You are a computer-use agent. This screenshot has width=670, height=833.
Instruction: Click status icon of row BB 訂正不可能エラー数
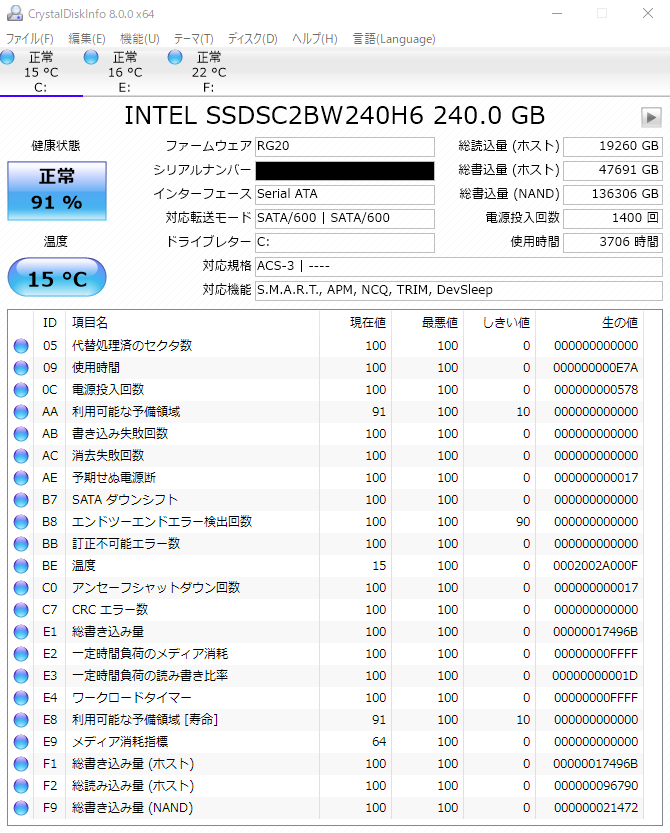pos(21,544)
